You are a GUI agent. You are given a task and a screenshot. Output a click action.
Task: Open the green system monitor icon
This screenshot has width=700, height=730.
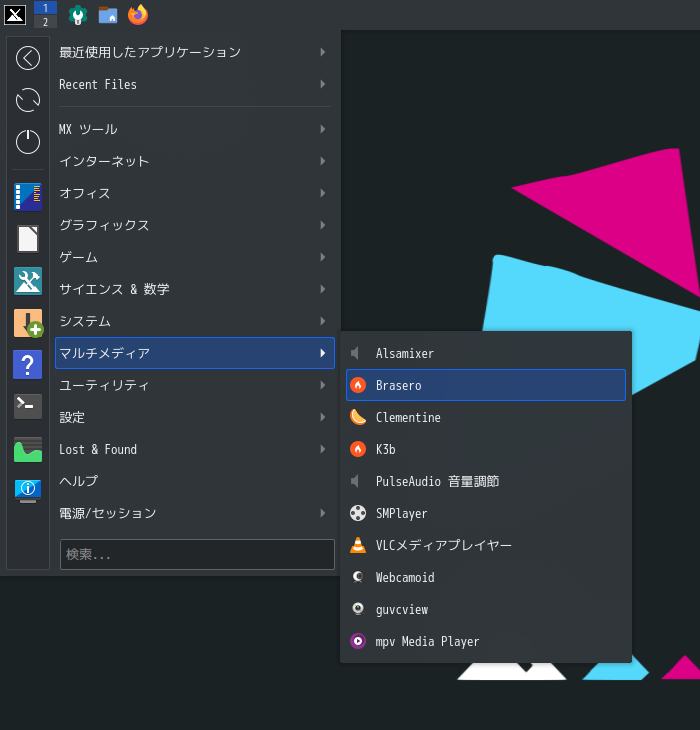coord(28,450)
